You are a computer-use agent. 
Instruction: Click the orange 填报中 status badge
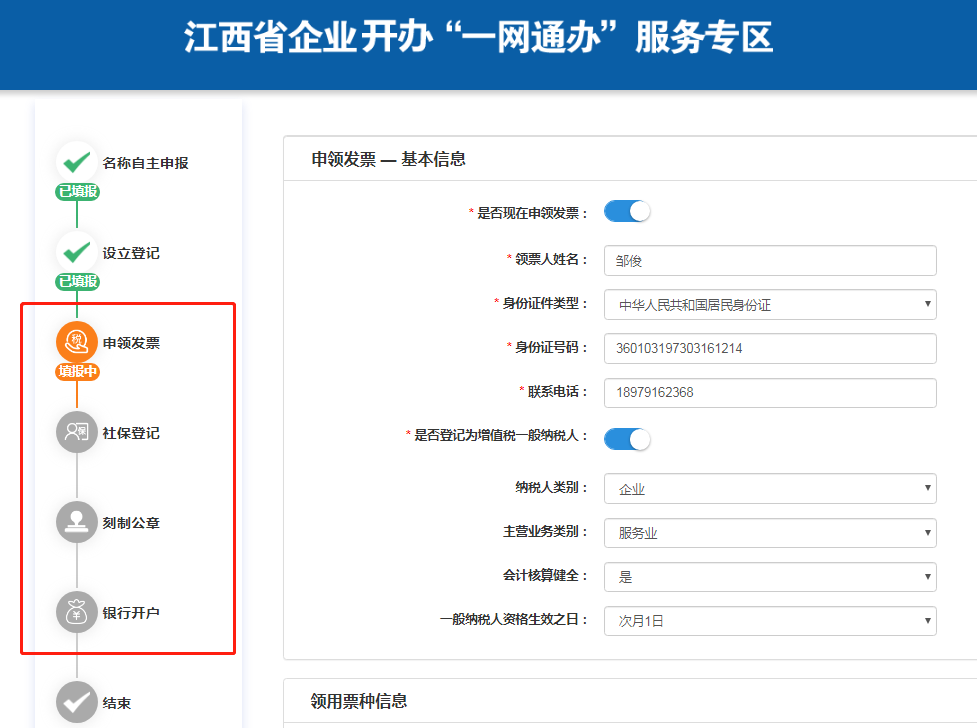77,372
